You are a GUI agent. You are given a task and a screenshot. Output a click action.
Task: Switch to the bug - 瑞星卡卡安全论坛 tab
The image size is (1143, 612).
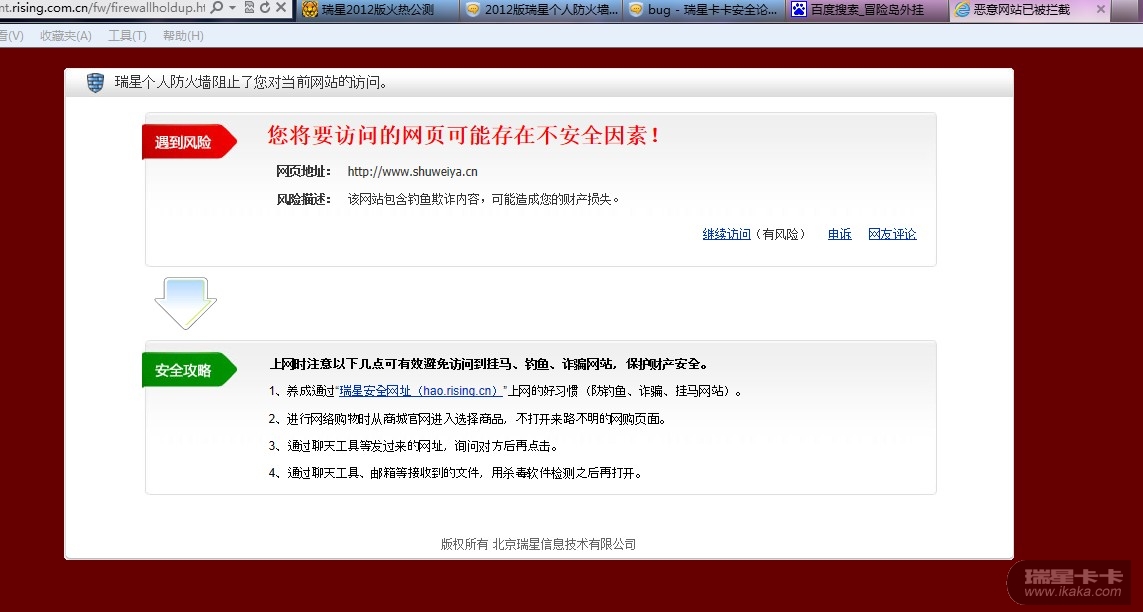[704, 9]
